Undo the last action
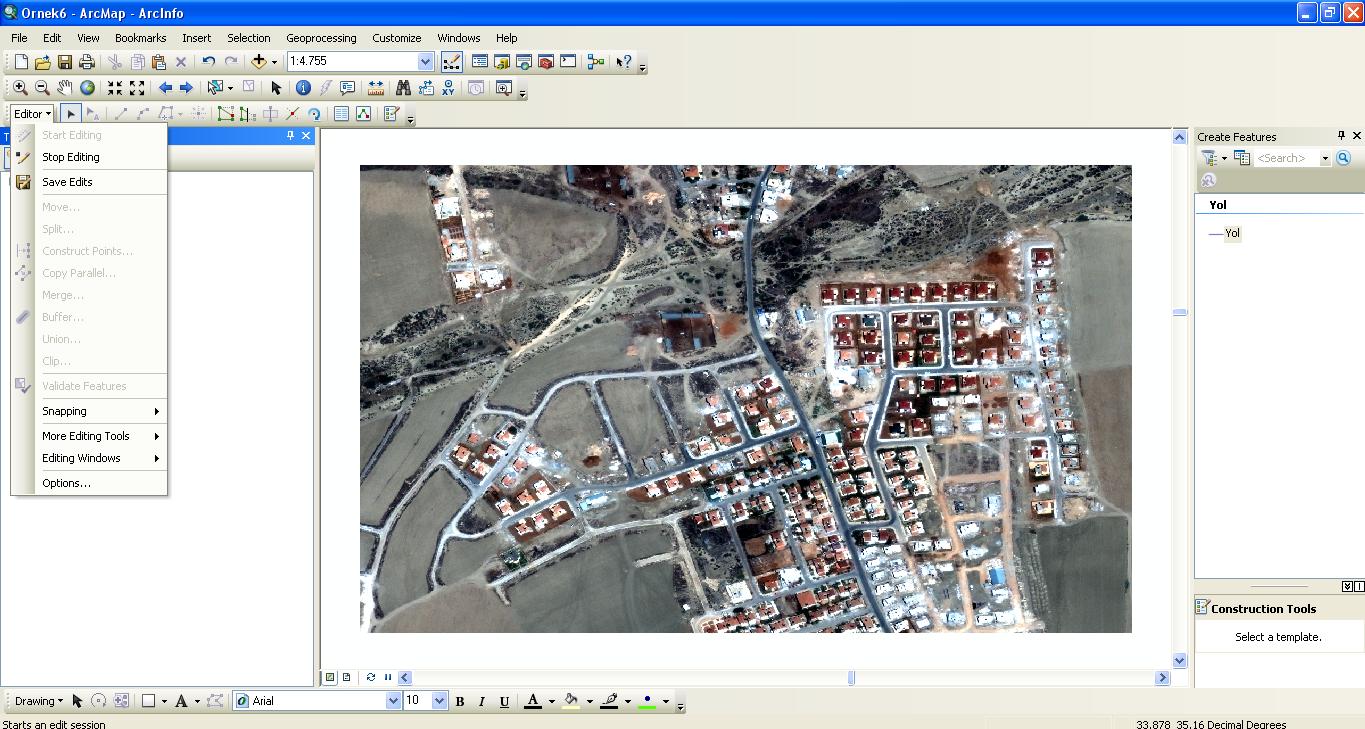This screenshot has width=1365, height=729. tap(209, 62)
